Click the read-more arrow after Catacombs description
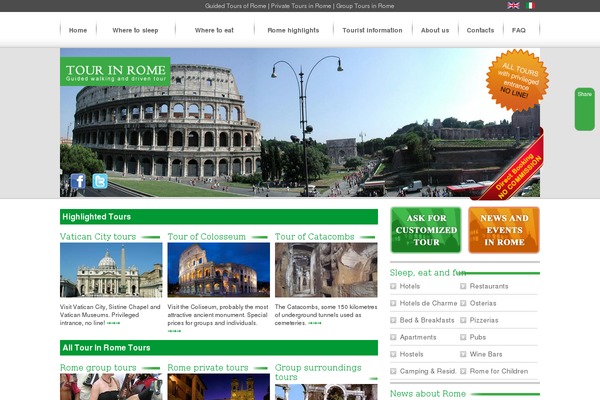600x400 pixels. pos(315,323)
